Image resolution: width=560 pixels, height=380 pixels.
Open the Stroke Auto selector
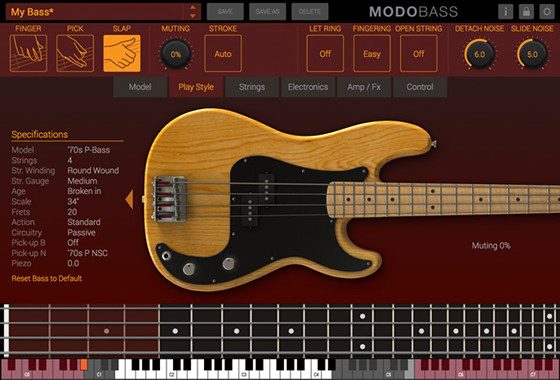223,54
